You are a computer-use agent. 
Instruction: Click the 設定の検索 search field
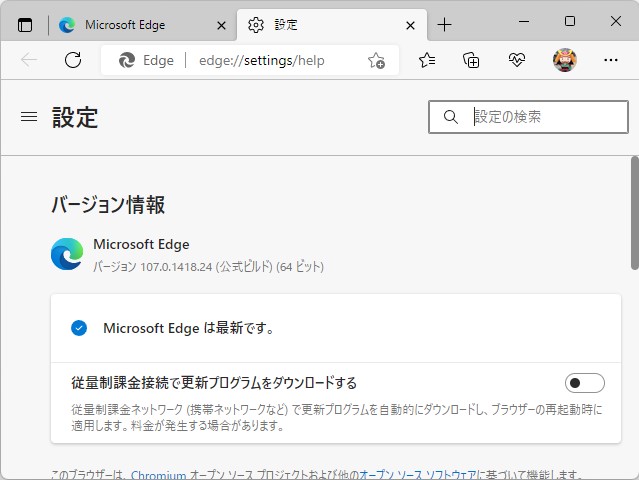click(529, 117)
